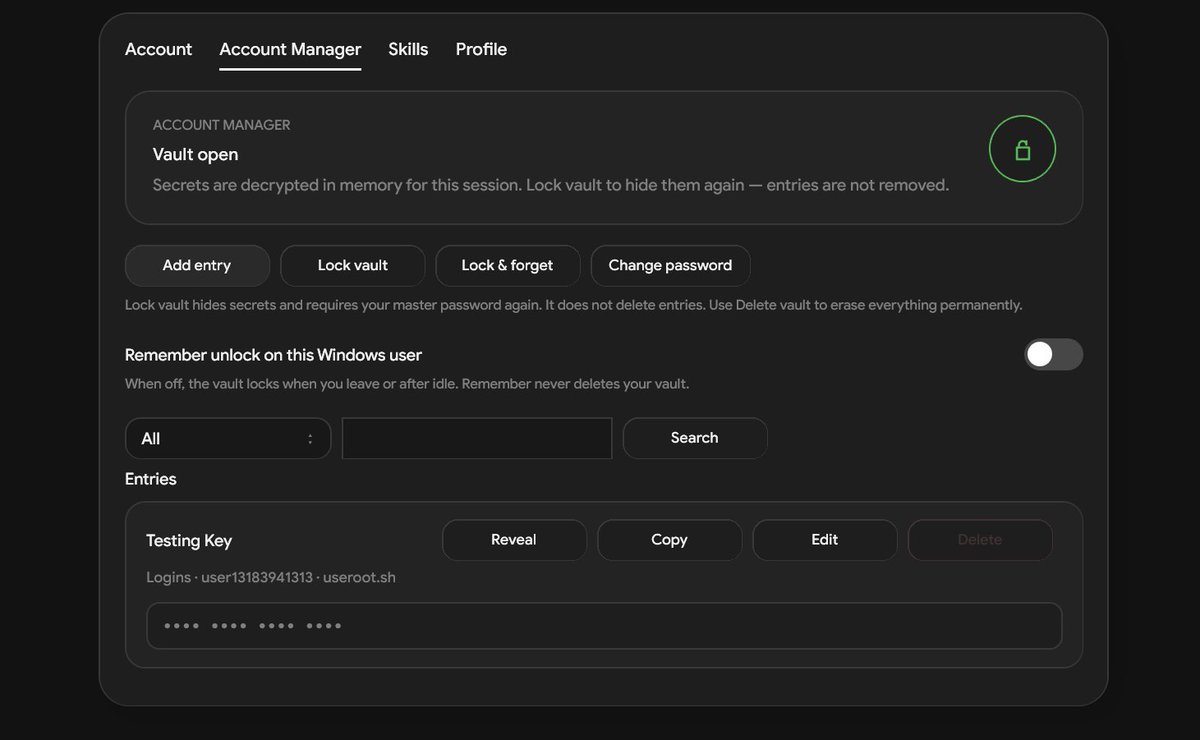Click the ACCOUNT MANAGER header label

[x=222, y=125]
